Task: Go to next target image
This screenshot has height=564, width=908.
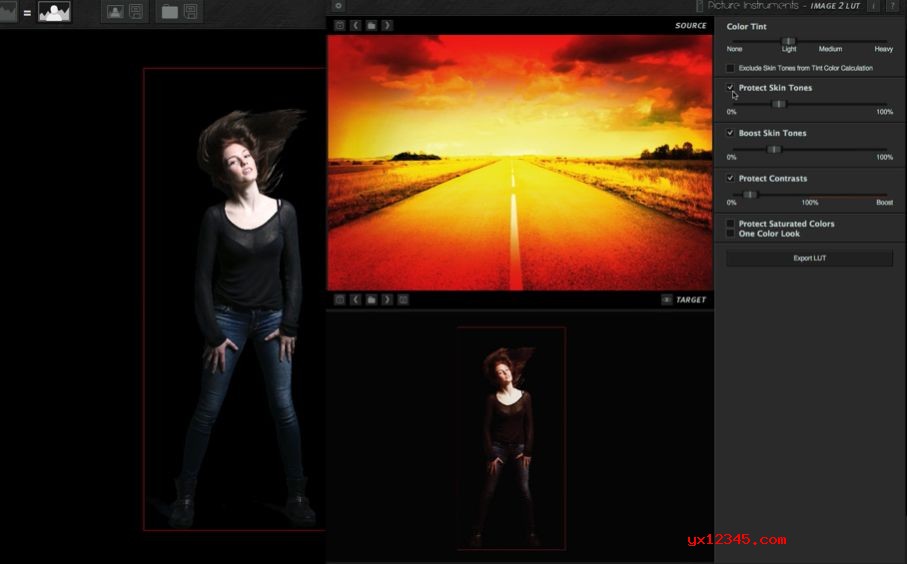Action: point(387,299)
